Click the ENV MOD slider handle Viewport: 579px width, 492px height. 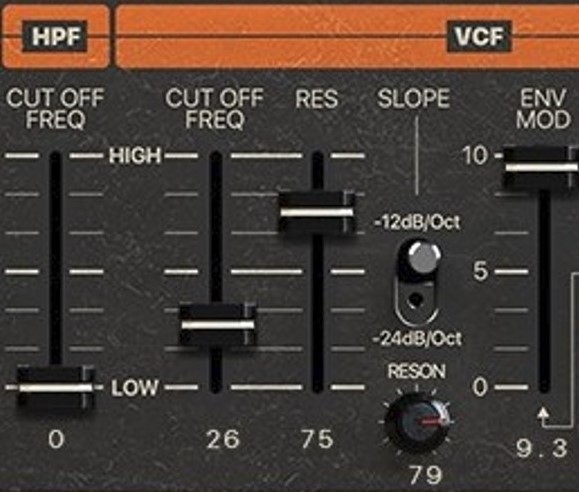coord(540,167)
